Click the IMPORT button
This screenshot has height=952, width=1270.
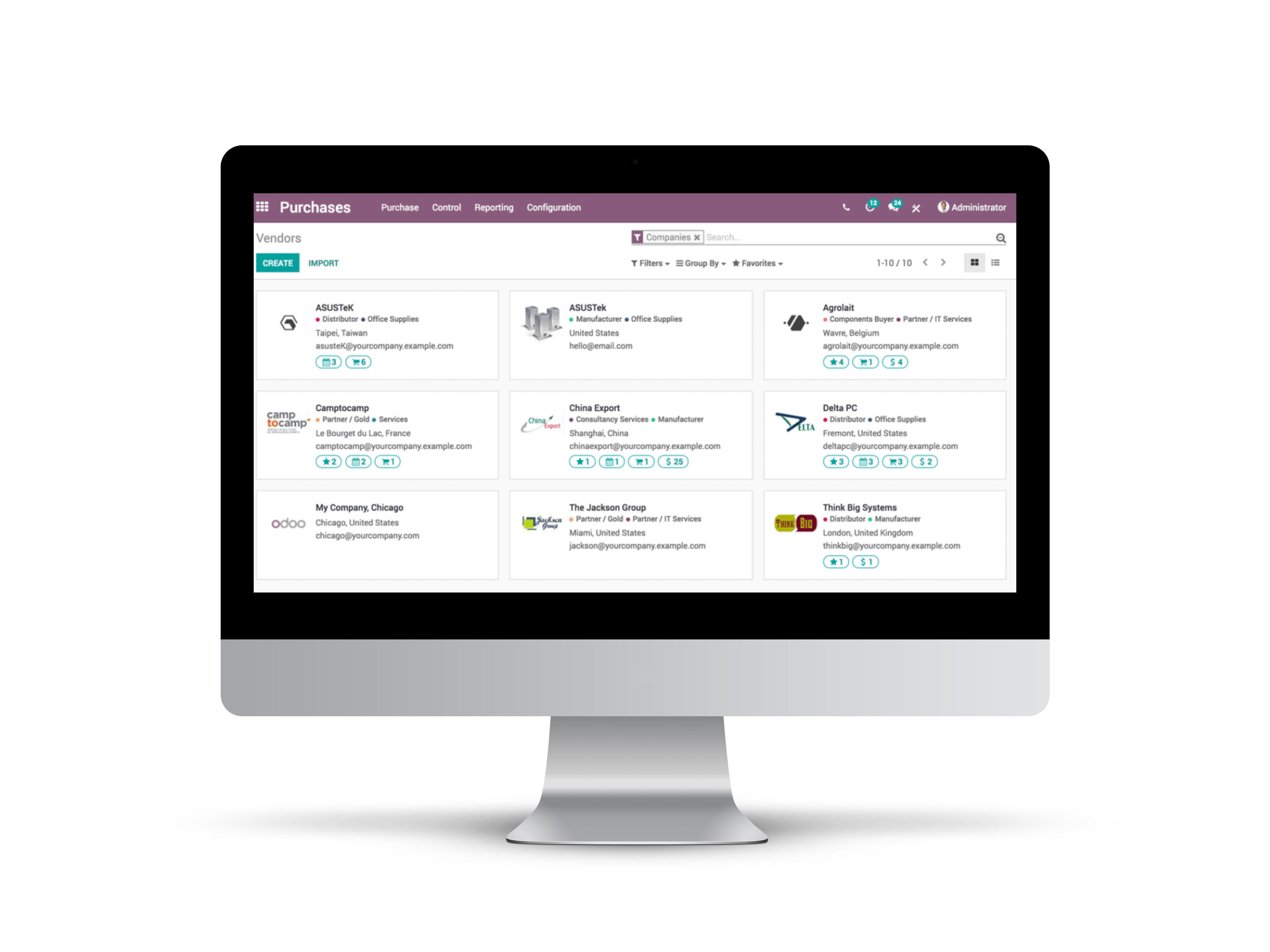pos(323,263)
